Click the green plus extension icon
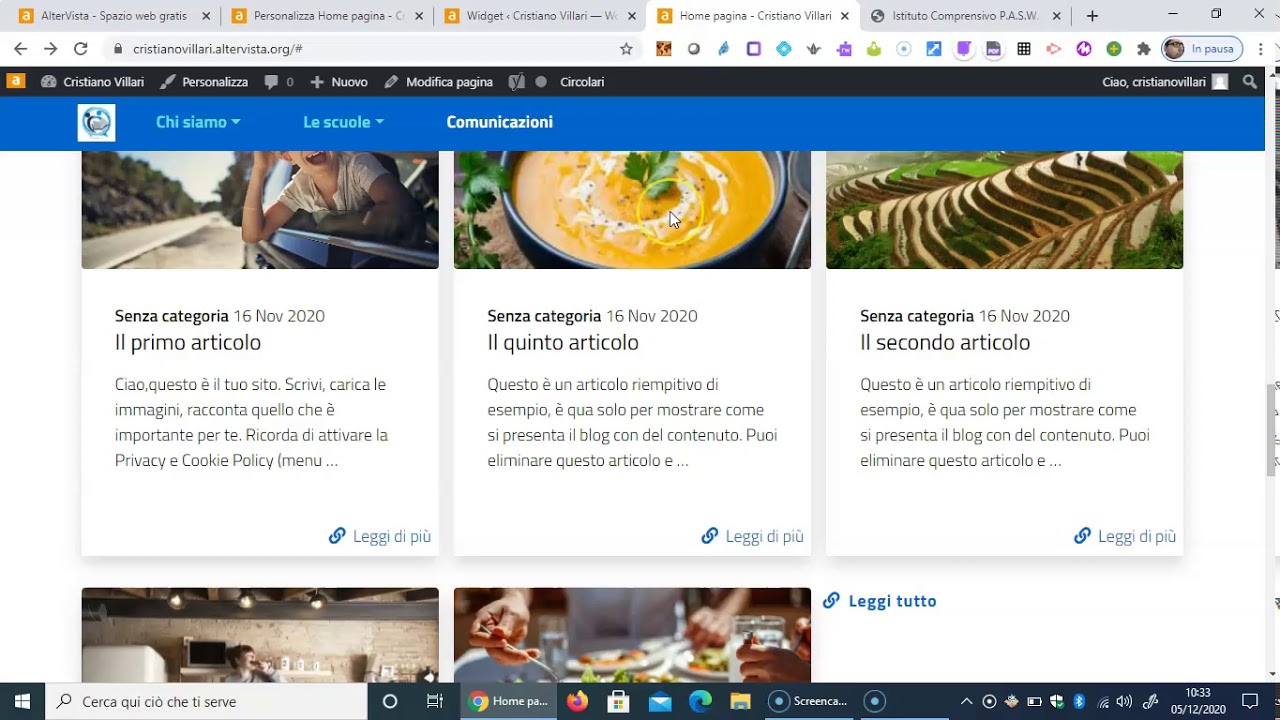Screen dimensions: 1280x720 (1114, 49)
